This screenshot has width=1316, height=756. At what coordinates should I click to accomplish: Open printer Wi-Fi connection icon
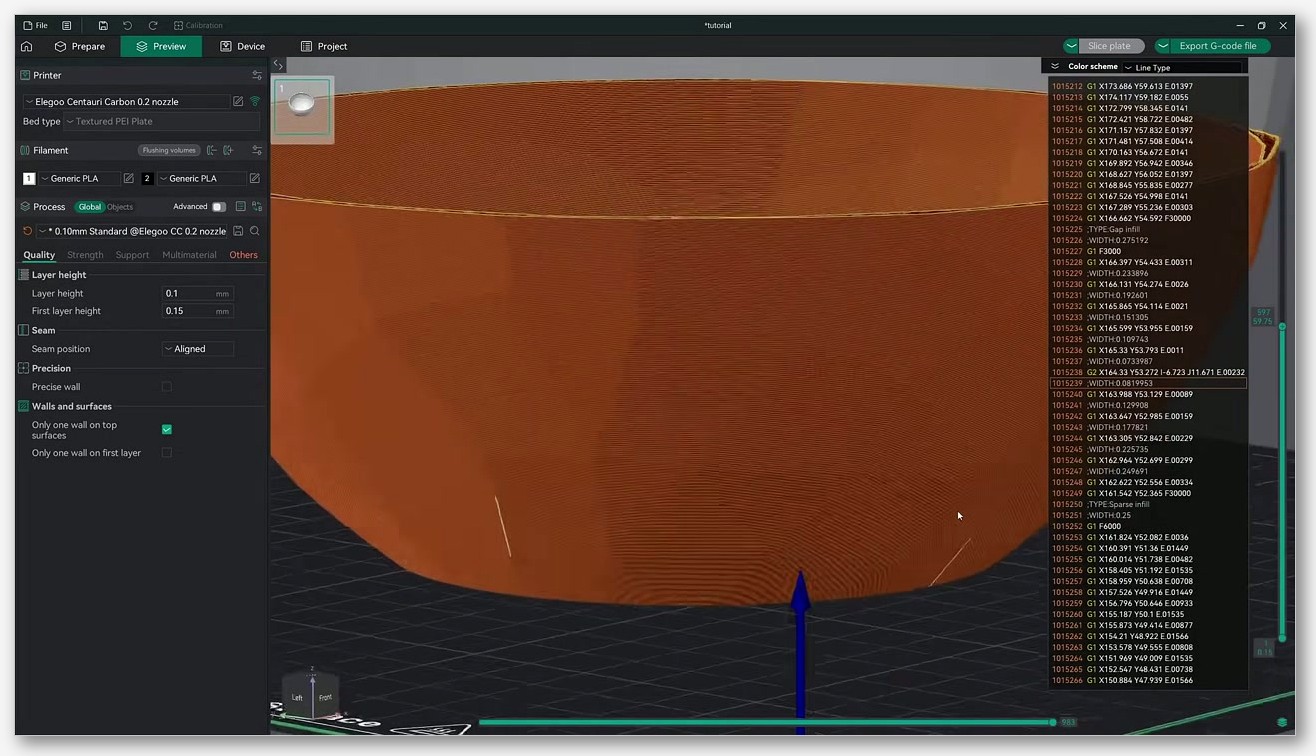(255, 101)
